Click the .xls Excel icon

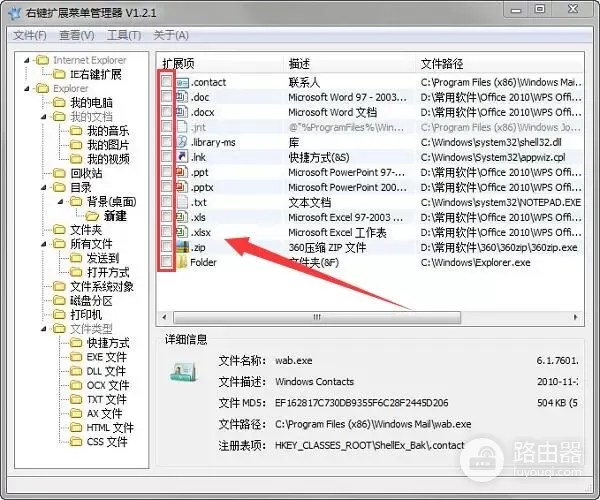point(182,217)
